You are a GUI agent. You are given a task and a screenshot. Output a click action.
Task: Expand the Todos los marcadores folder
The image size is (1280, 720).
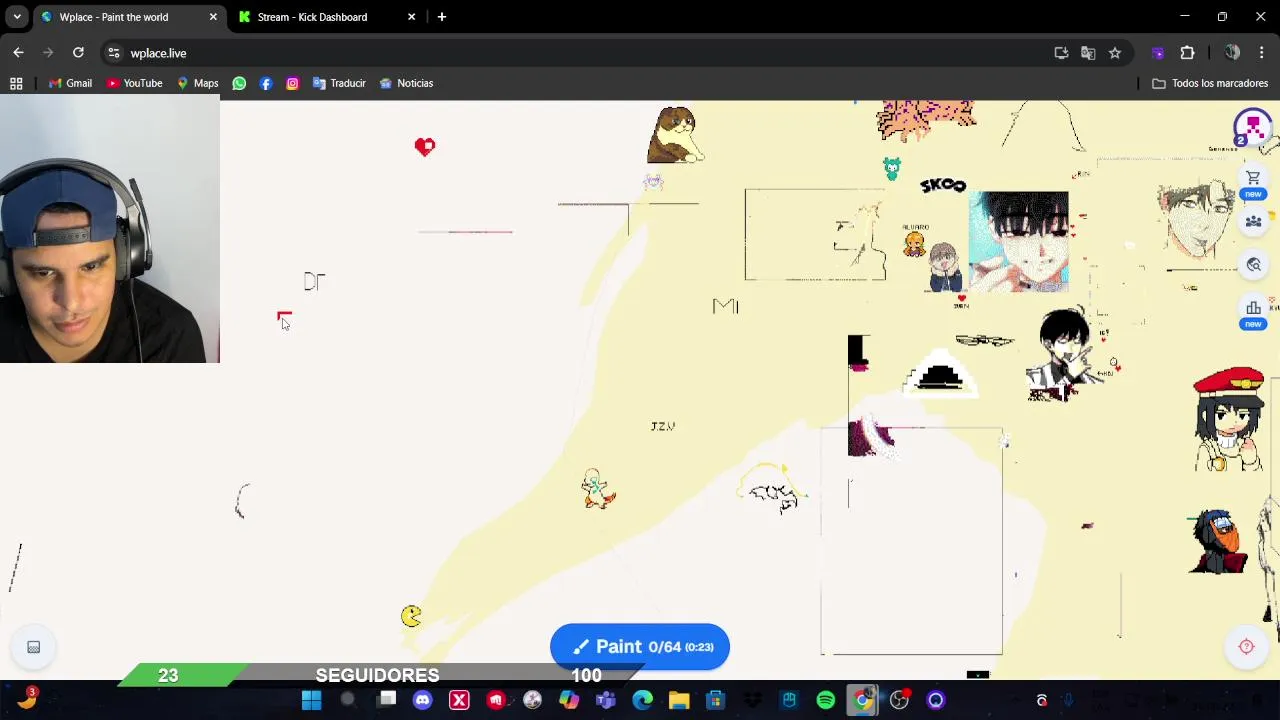pos(1210,83)
